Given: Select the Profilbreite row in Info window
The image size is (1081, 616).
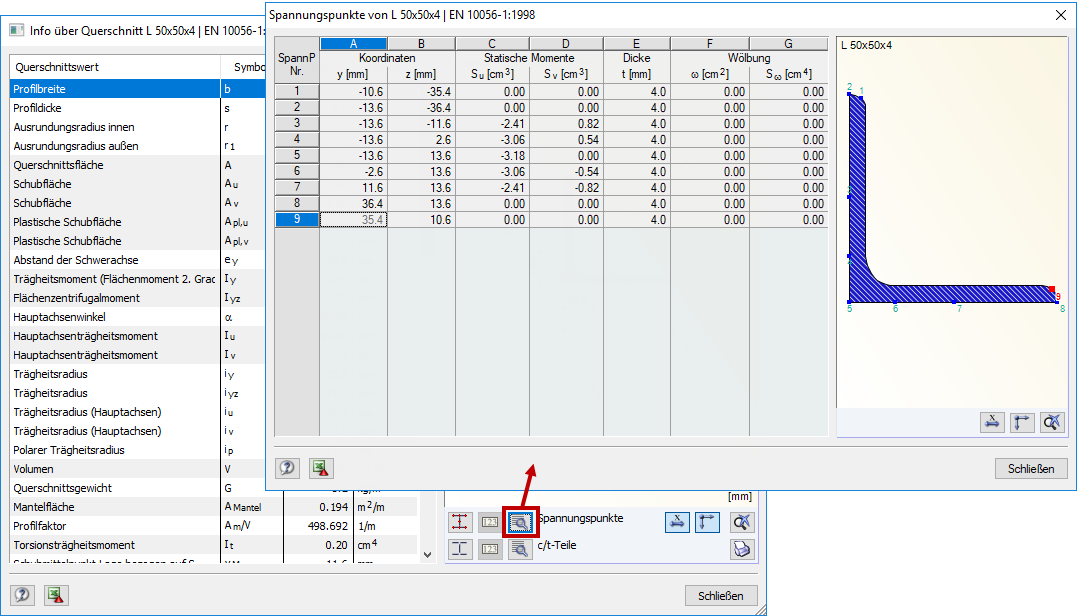Looking at the screenshot, I should [137, 89].
